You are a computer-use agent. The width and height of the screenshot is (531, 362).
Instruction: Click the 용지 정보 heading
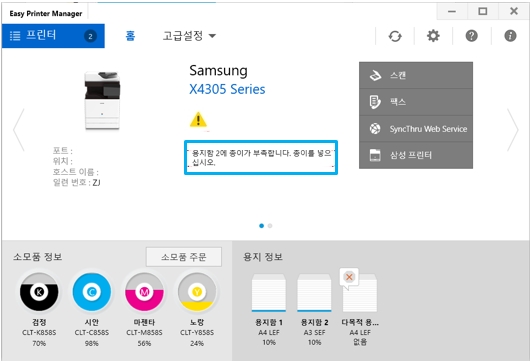click(x=263, y=257)
